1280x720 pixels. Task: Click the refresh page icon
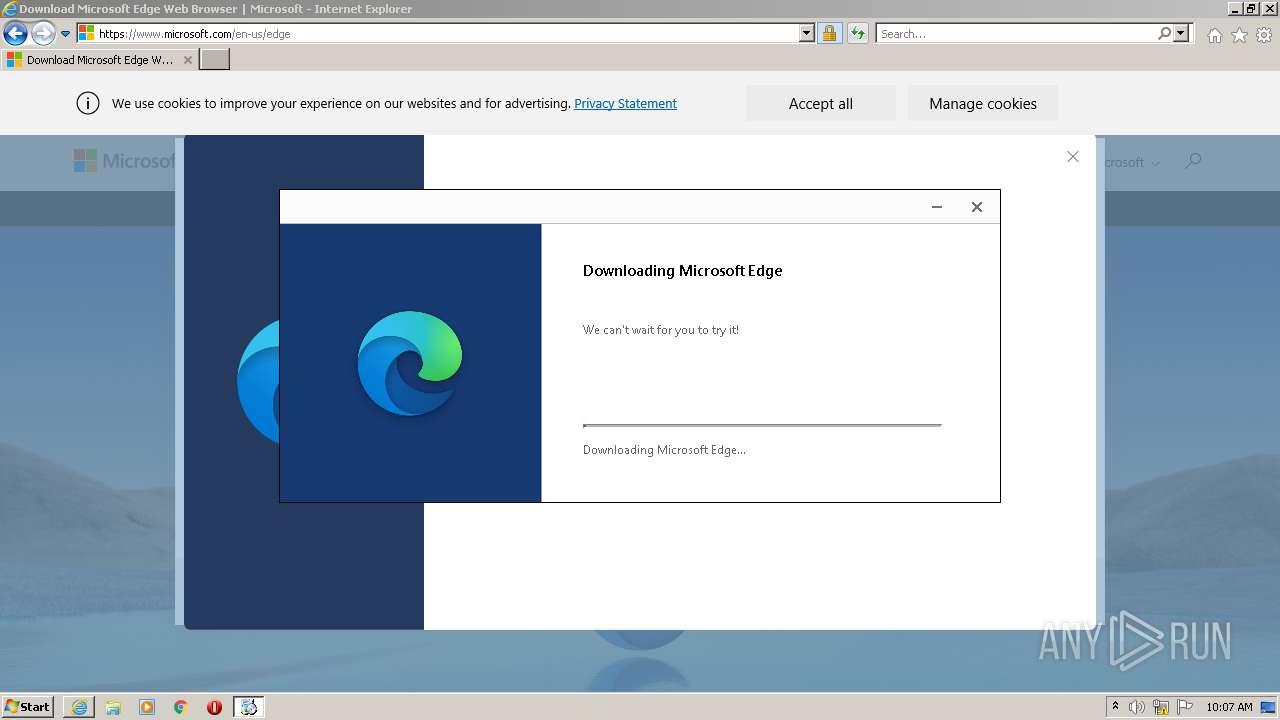(x=857, y=33)
